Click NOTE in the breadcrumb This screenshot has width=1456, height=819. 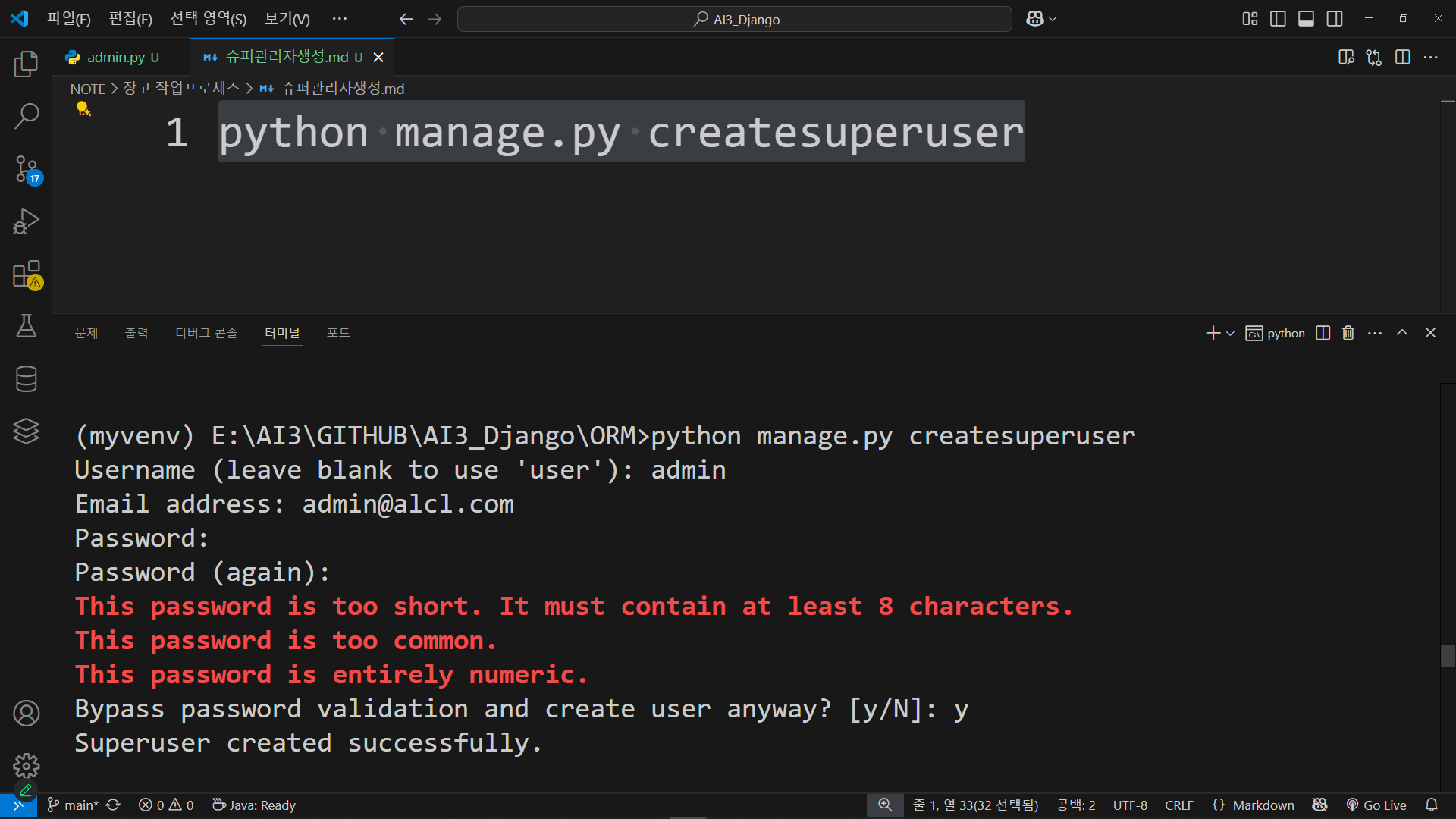click(x=88, y=89)
